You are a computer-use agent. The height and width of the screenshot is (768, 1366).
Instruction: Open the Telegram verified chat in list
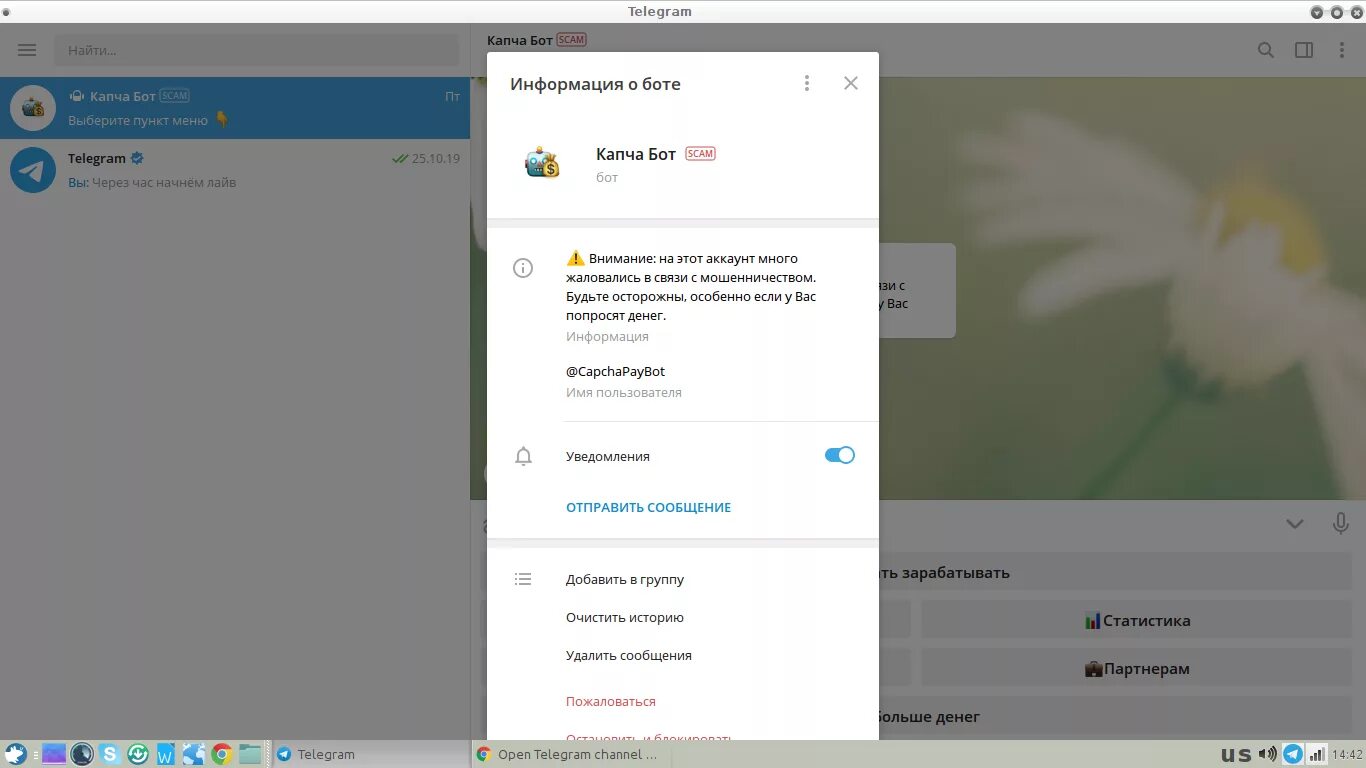[x=235, y=170]
